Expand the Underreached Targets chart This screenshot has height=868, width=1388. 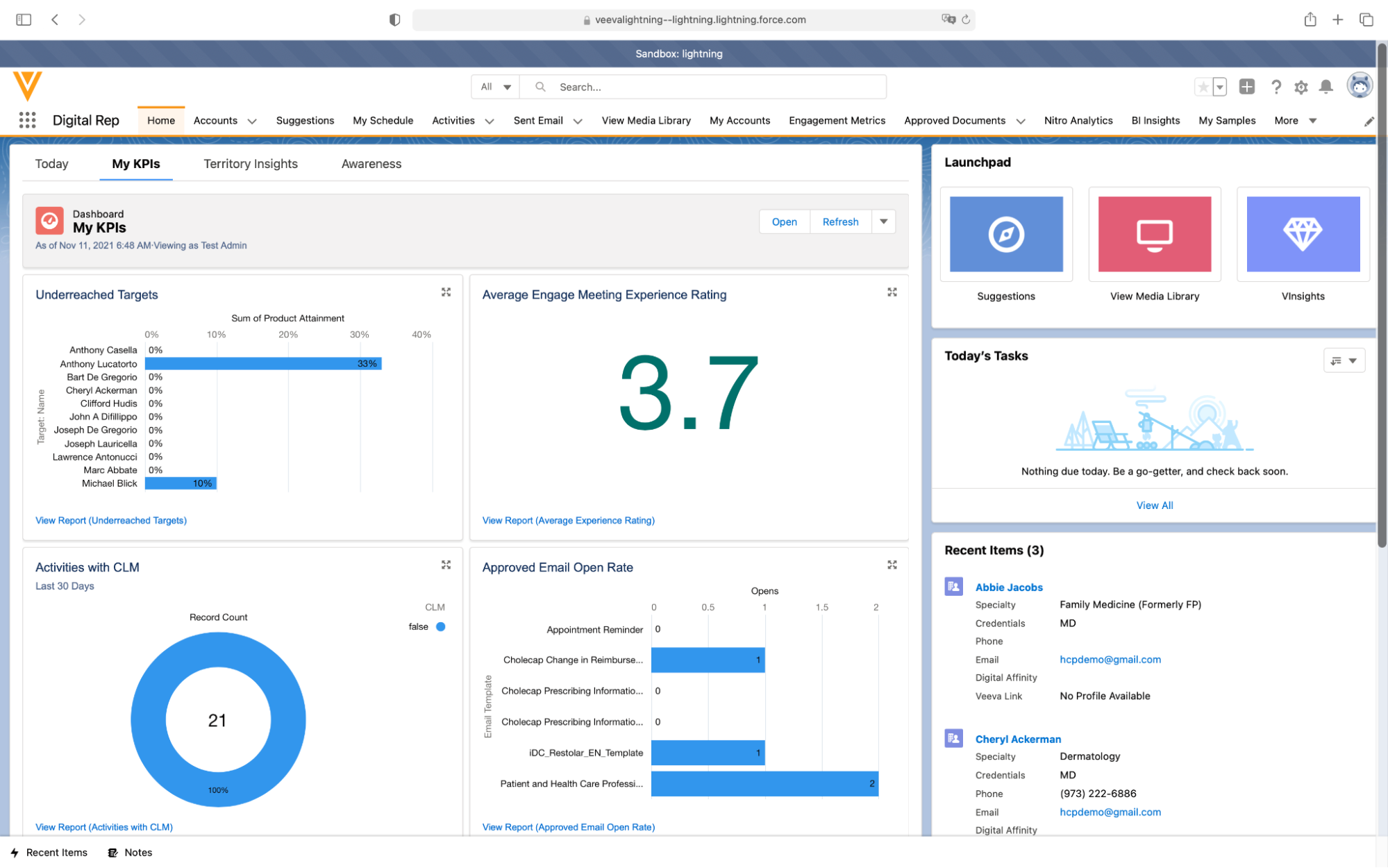coord(446,292)
